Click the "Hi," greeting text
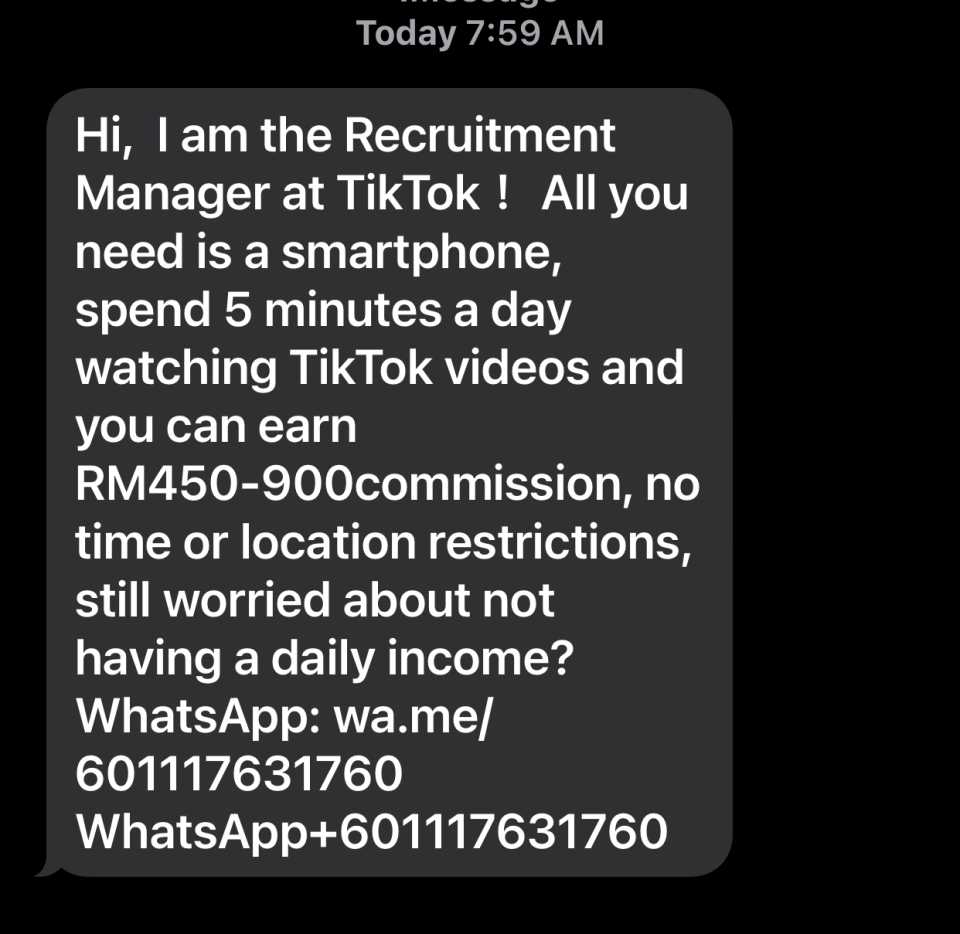 (x=103, y=136)
